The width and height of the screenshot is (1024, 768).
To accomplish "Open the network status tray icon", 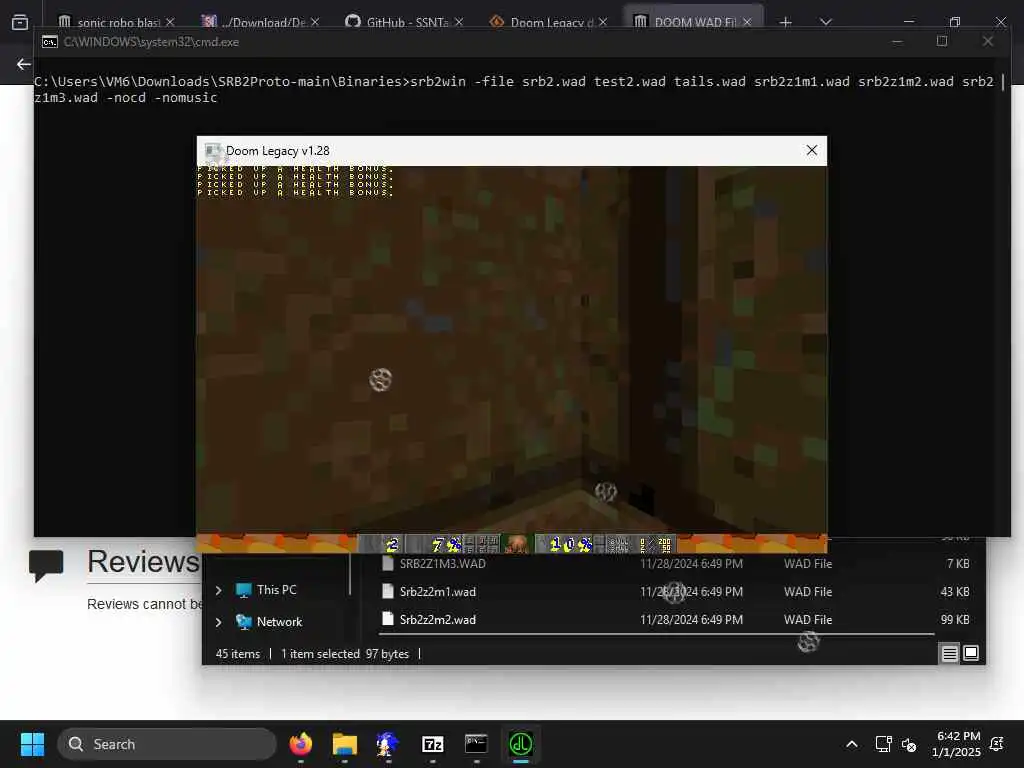I will pos(883,744).
